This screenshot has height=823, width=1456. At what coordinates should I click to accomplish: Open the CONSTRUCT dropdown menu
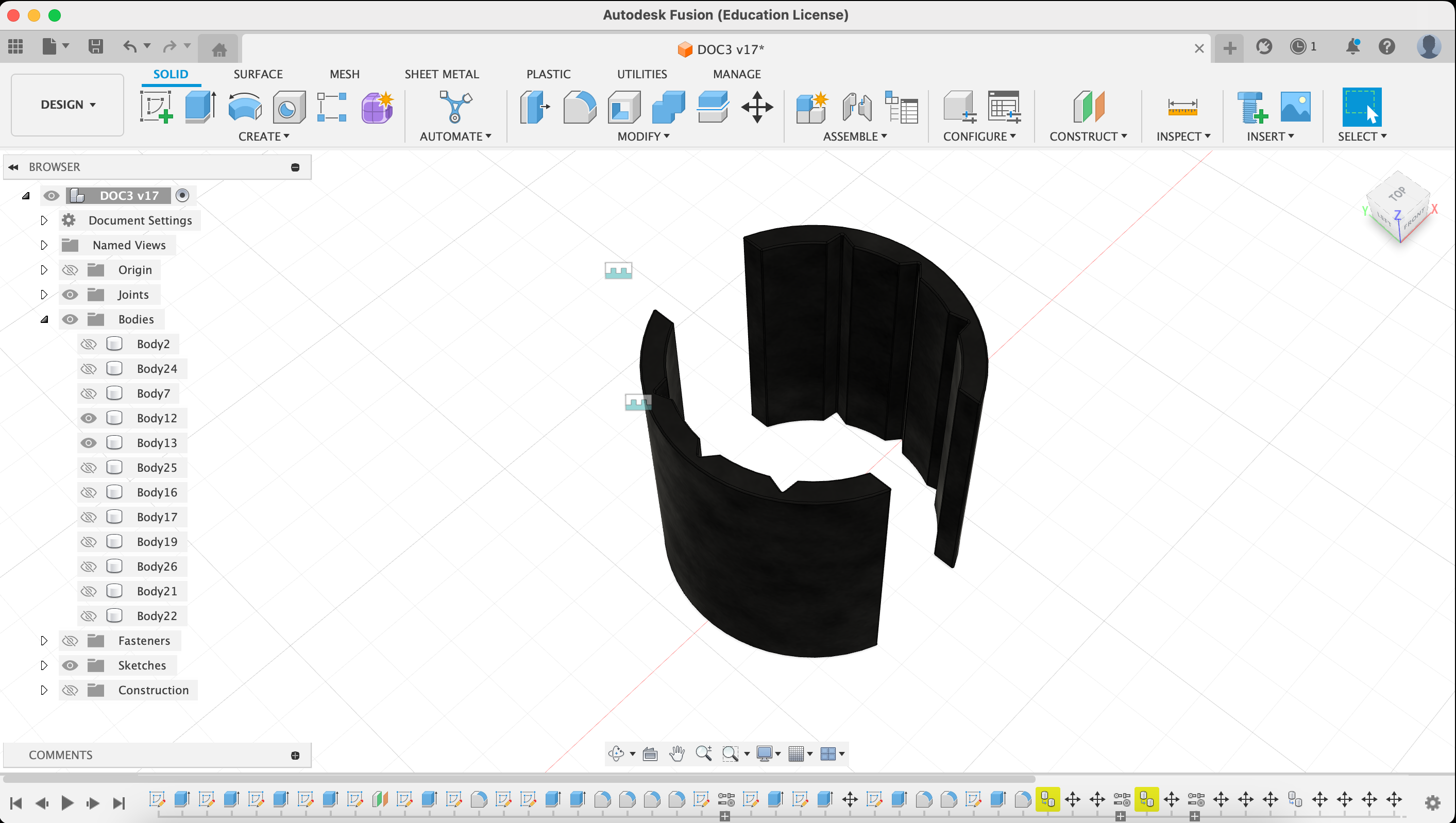click(x=1089, y=136)
